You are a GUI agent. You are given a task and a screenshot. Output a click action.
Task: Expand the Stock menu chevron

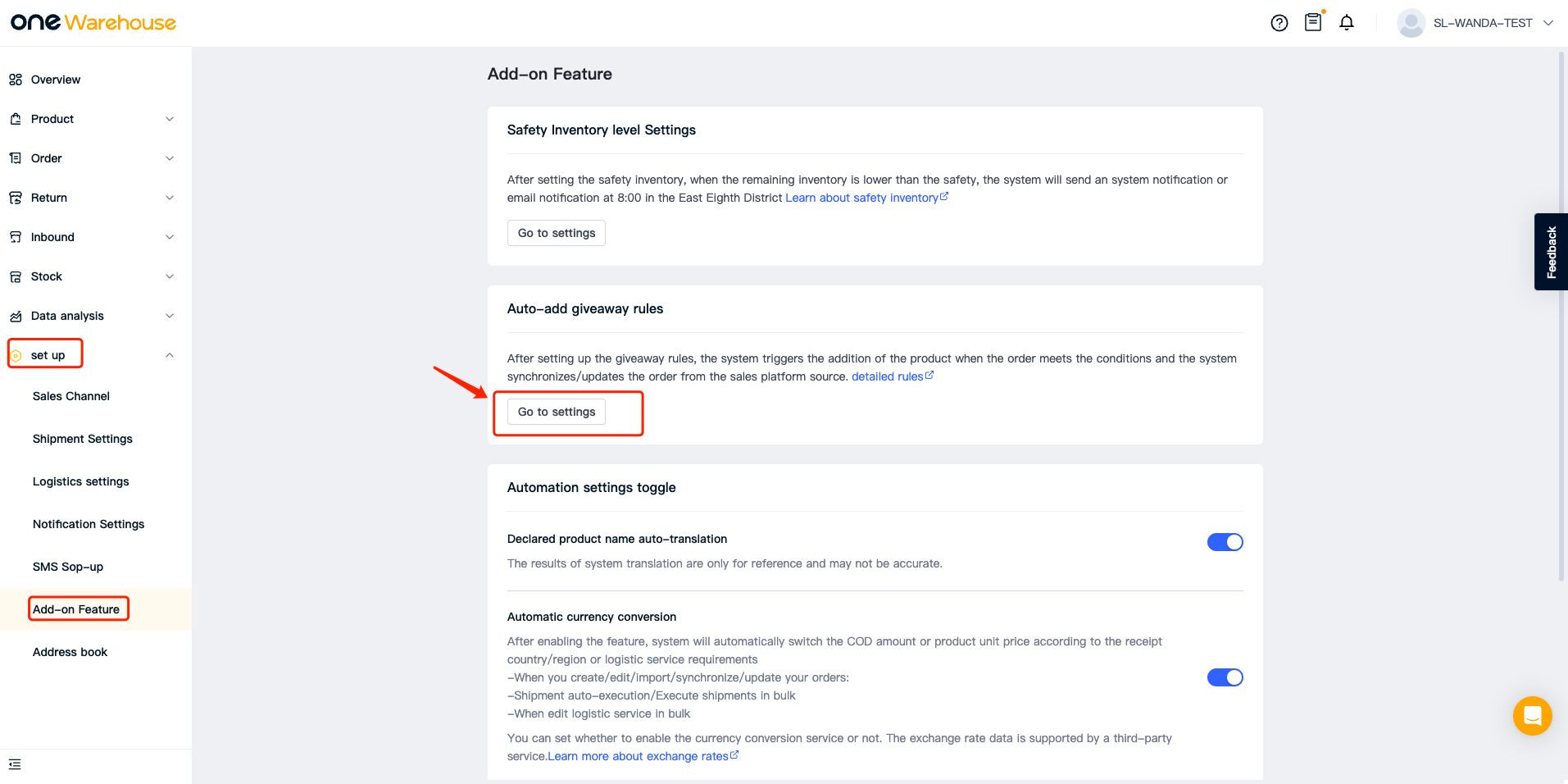[x=170, y=276]
